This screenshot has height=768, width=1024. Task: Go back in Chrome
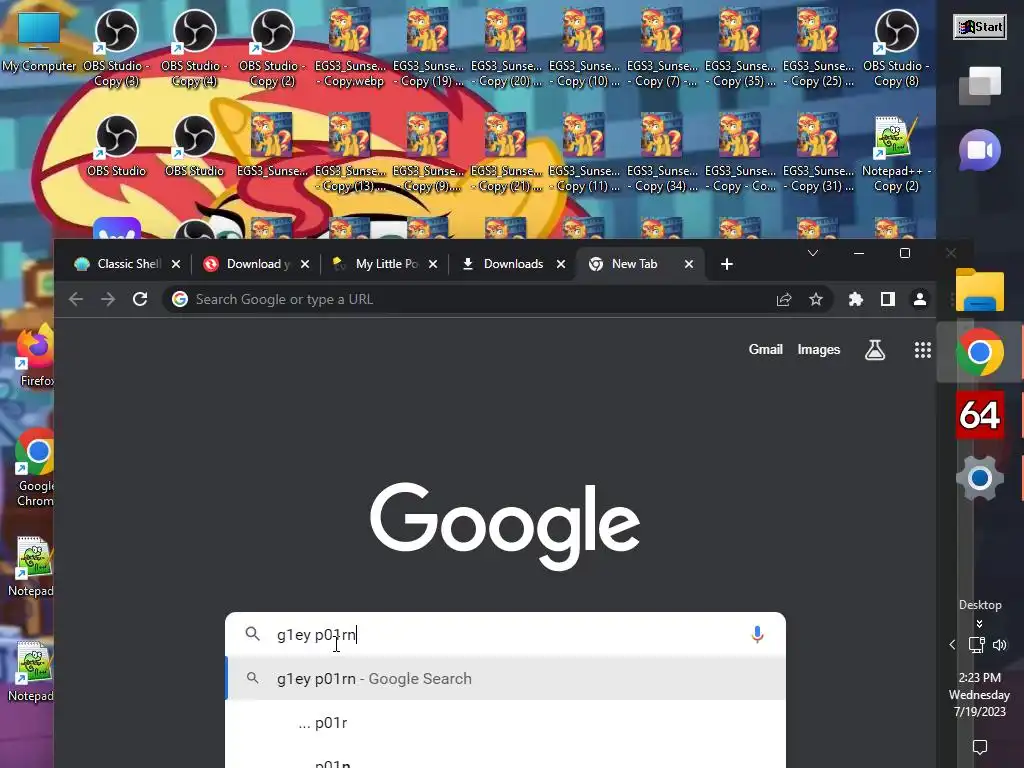[x=76, y=299]
